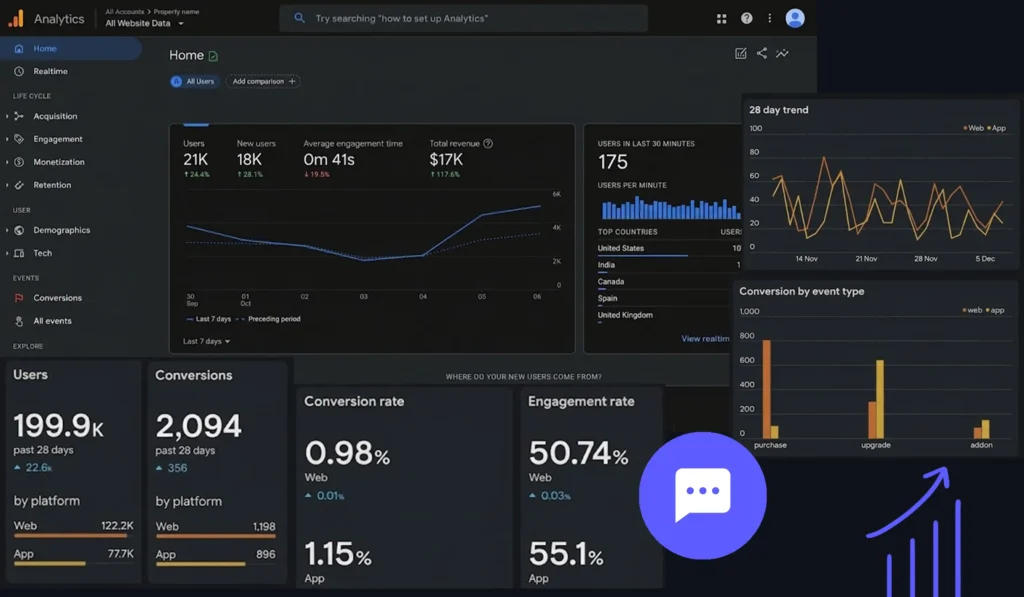Go to All events in sidebar
This screenshot has width=1024, height=597.
(x=52, y=321)
